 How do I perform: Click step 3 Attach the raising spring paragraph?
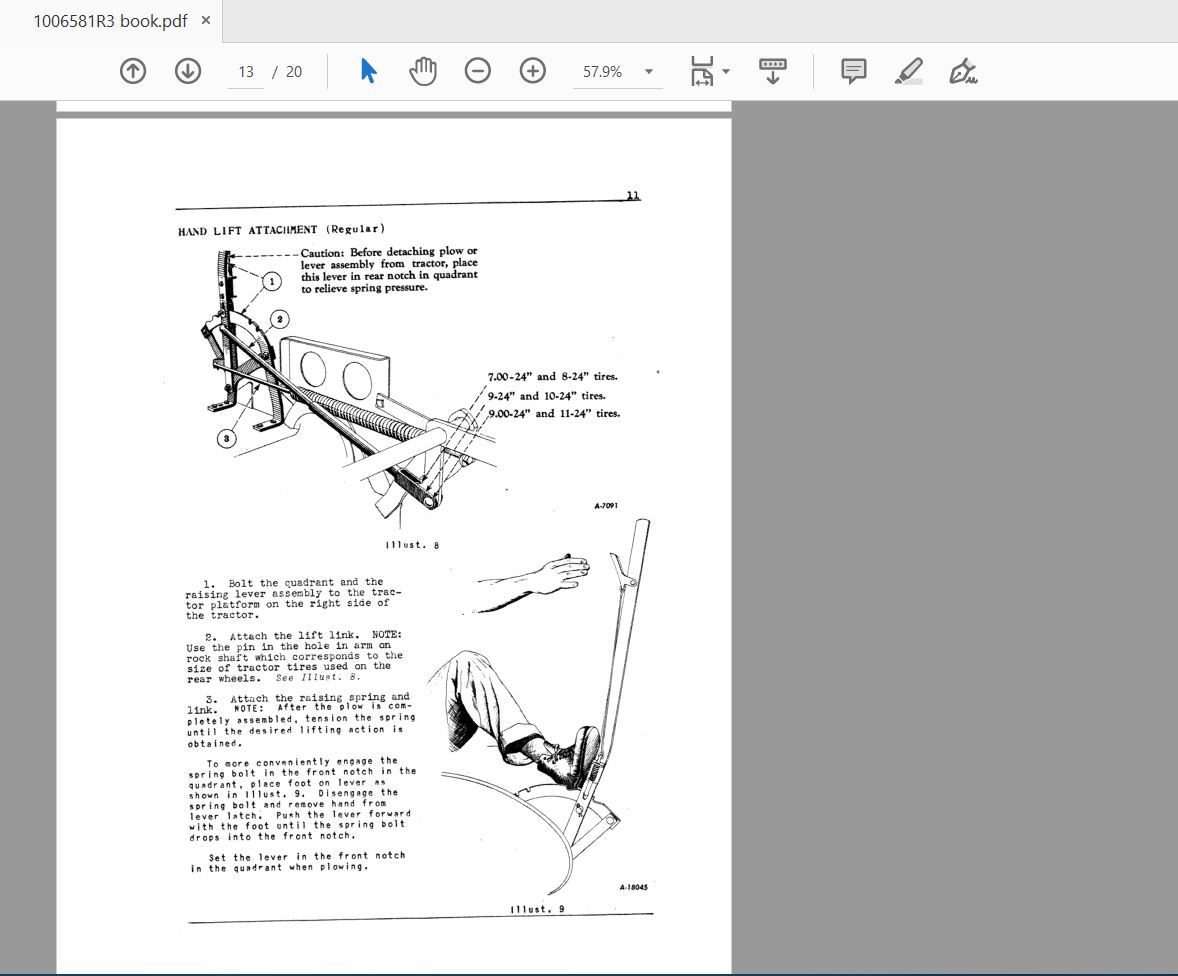click(x=301, y=720)
